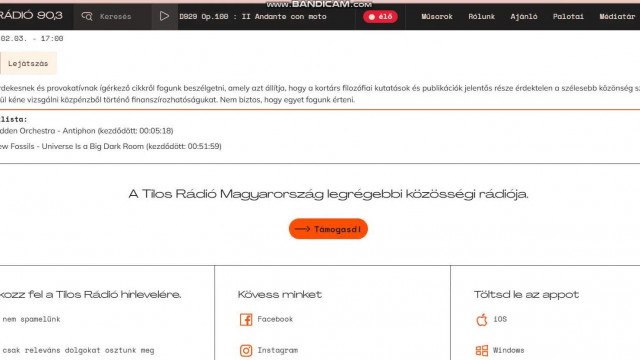
Task: Click the Windows app icon
Action: pos(482,351)
